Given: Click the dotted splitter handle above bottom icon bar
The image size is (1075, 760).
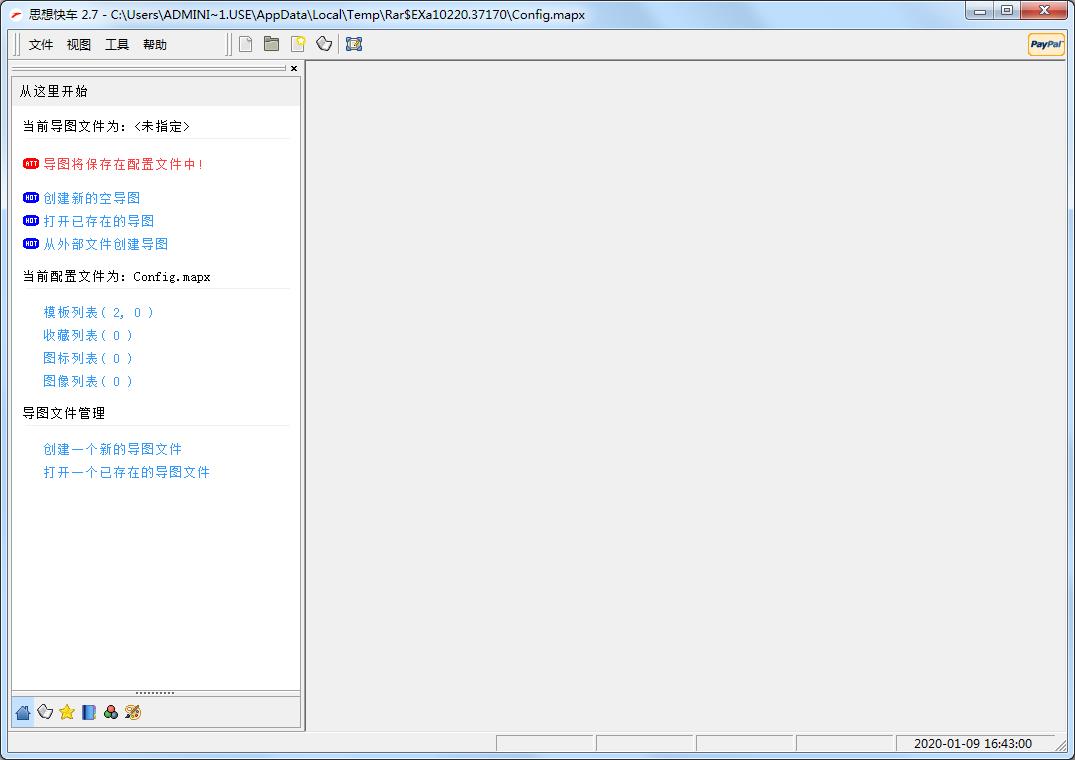Looking at the screenshot, I should coord(155,692).
